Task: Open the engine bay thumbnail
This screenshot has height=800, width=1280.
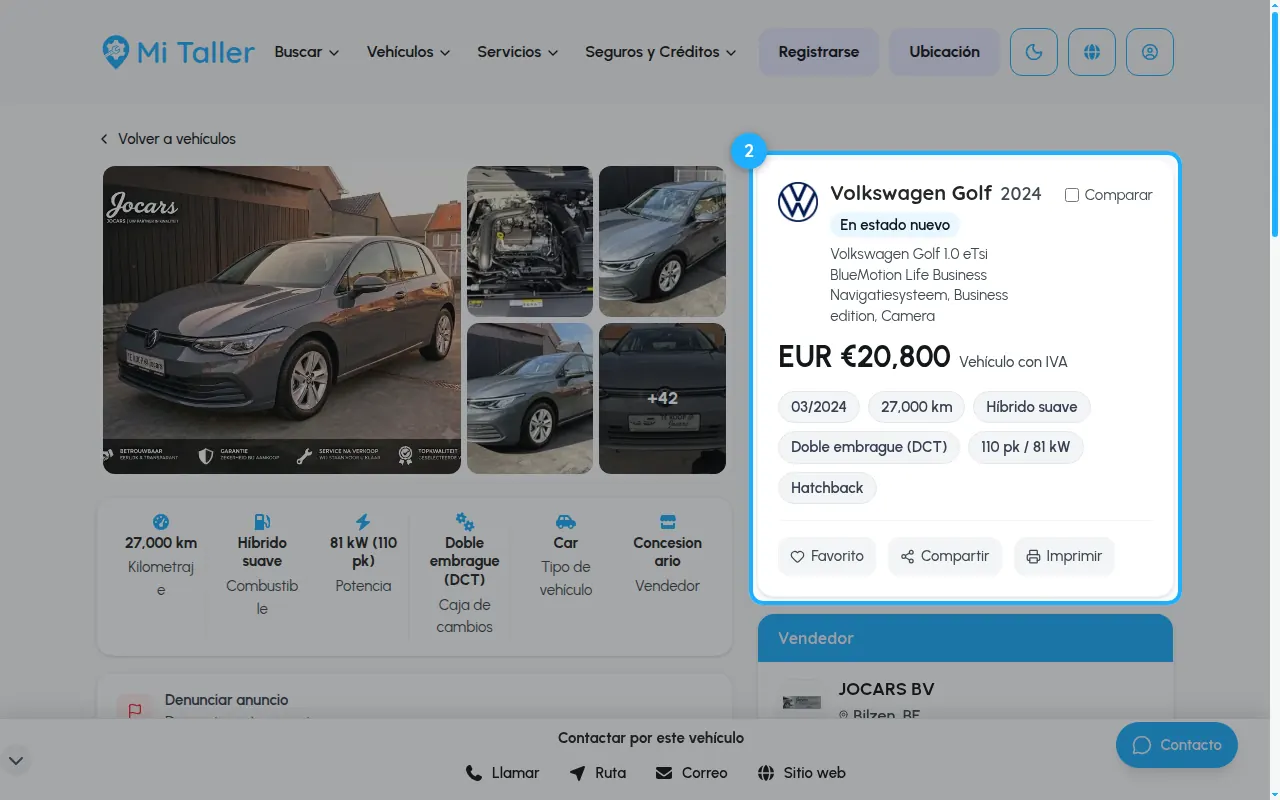Action: [x=530, y=241]
